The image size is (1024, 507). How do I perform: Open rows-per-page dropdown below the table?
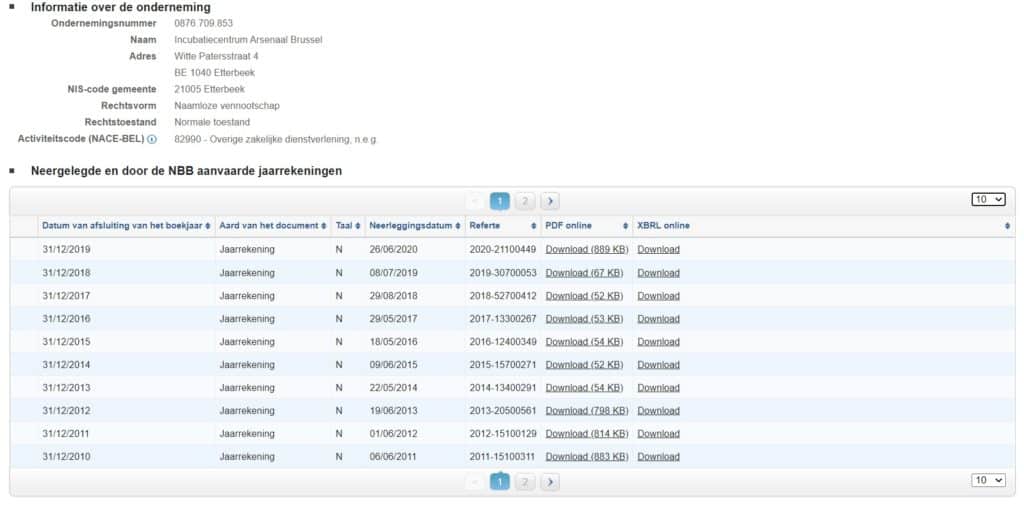pyautogui.click(x=988, y=480)
